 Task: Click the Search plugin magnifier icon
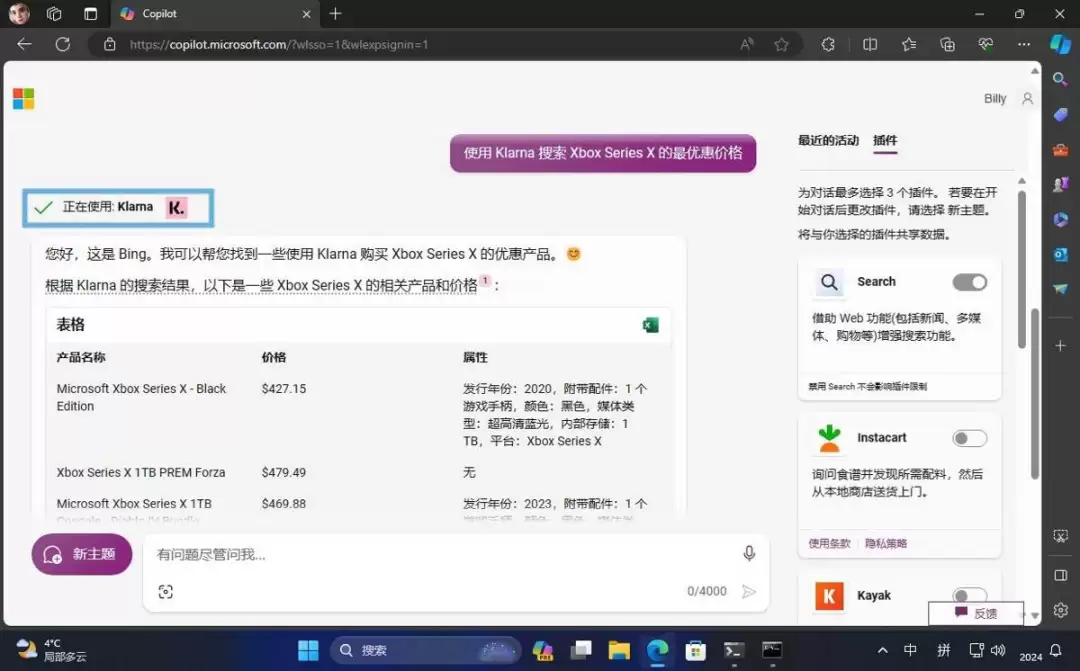tap(829, 282)
